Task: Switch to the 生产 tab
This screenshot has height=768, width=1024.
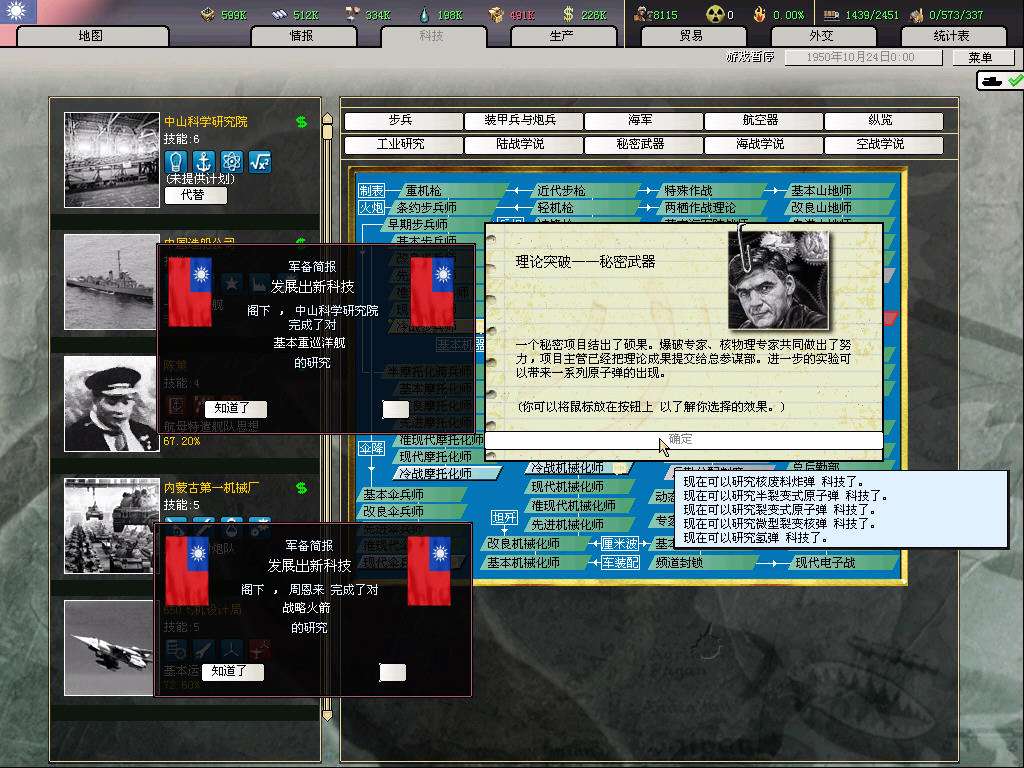Action: [x=562, y=36]
